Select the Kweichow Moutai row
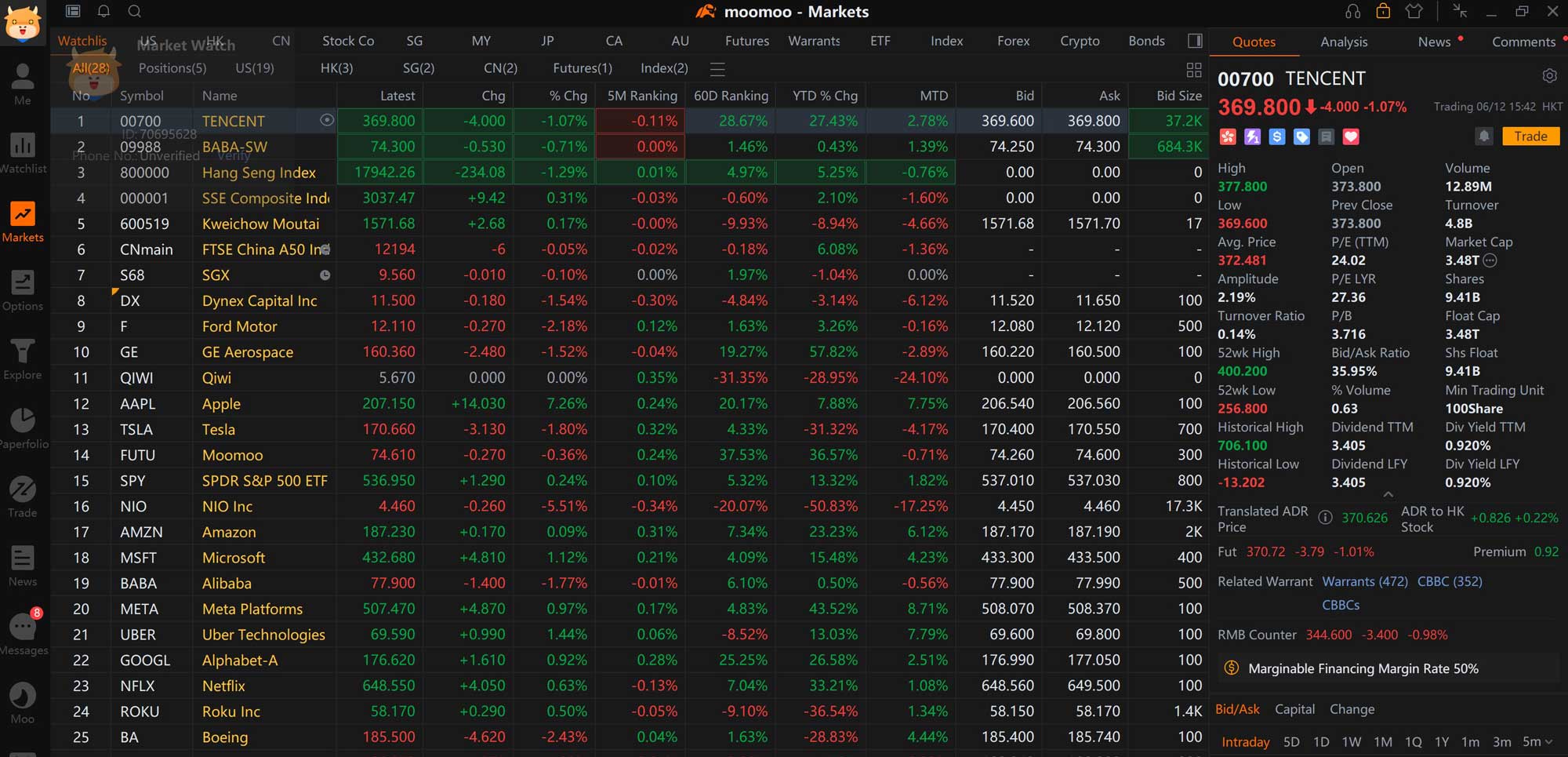1568x757 pixels. click(629, 224)
